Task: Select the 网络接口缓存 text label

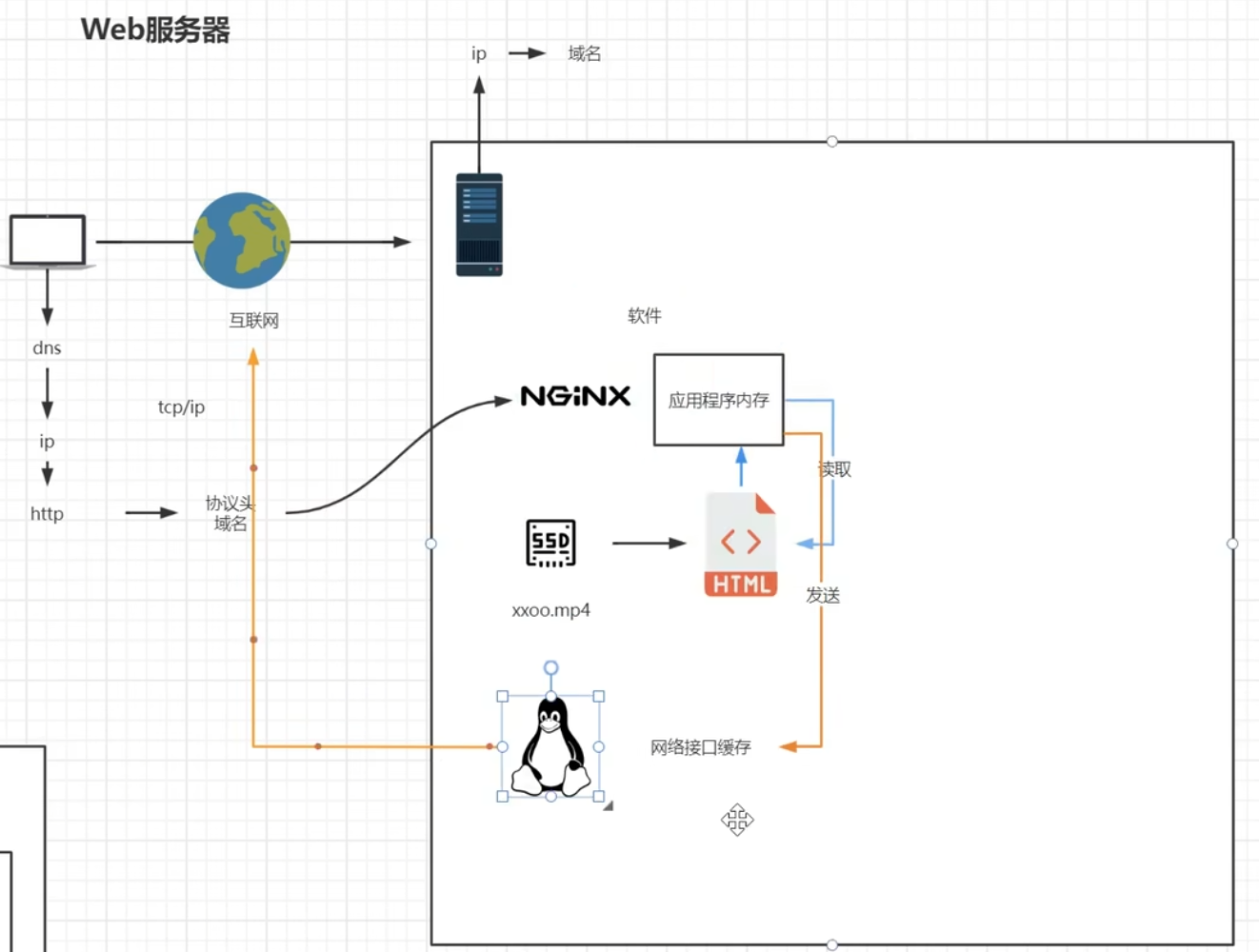Action: tap(700, 747)
